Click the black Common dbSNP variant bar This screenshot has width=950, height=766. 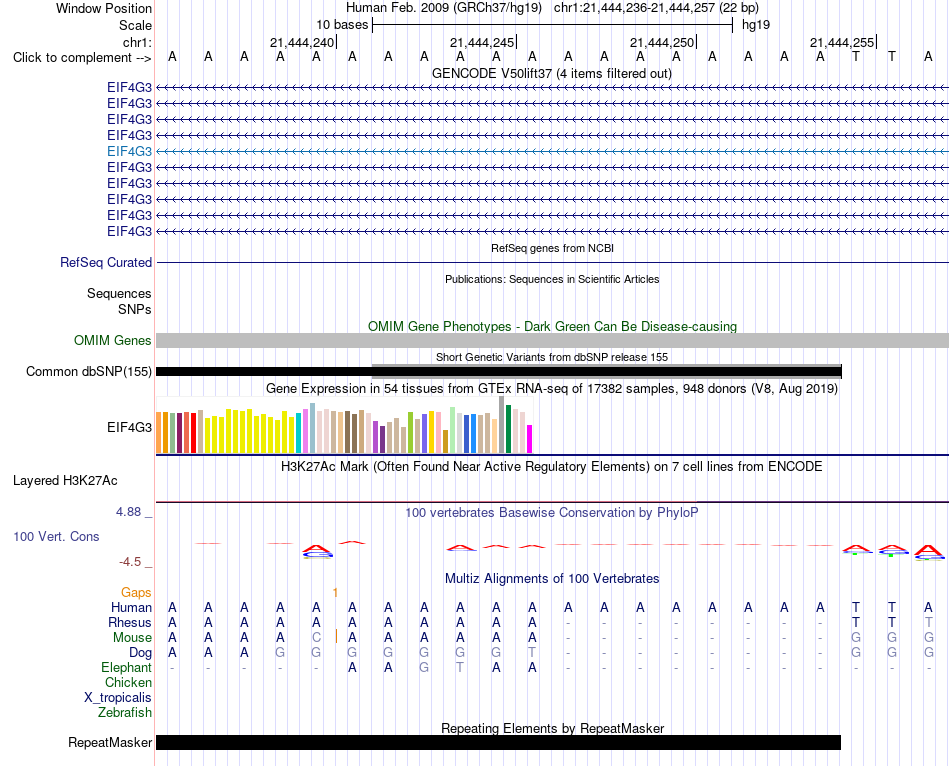click(499, 371)
